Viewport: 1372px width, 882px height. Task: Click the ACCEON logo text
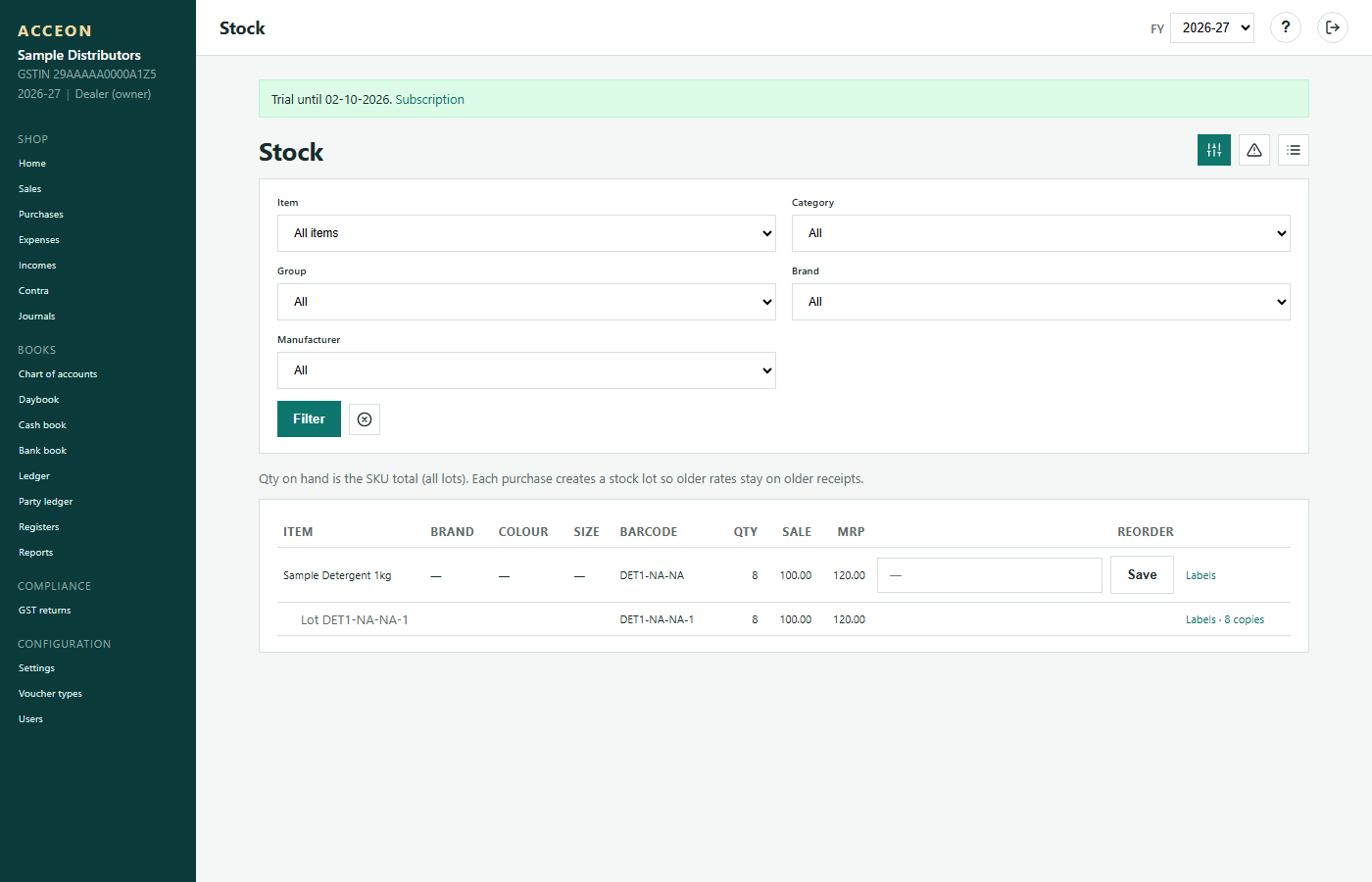point(55,31)
